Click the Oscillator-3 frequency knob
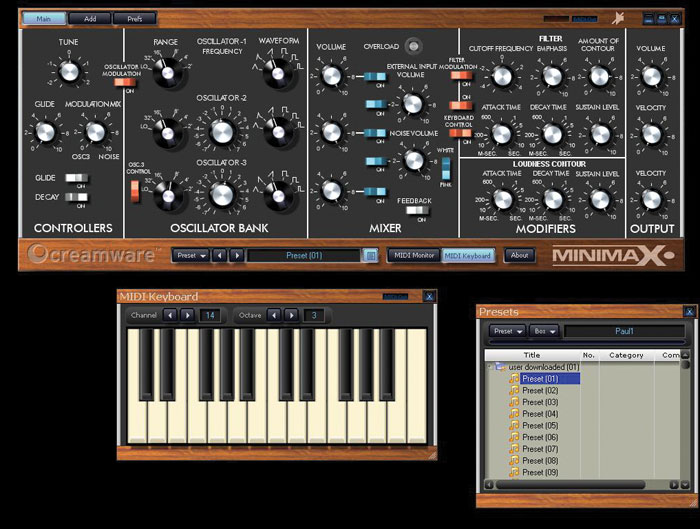This screenshot has height=529, width=700. pyautogui.click(x=222, y=195)
